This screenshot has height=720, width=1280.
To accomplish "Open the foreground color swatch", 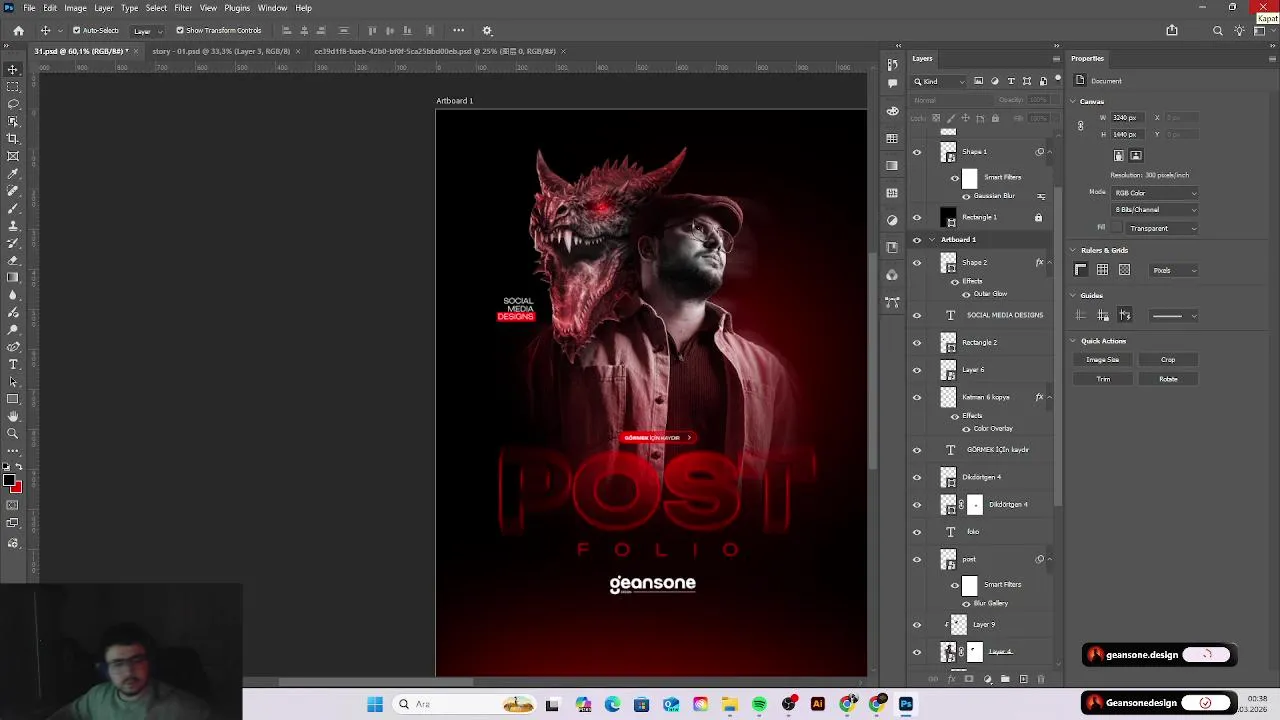I will (8, 481).
